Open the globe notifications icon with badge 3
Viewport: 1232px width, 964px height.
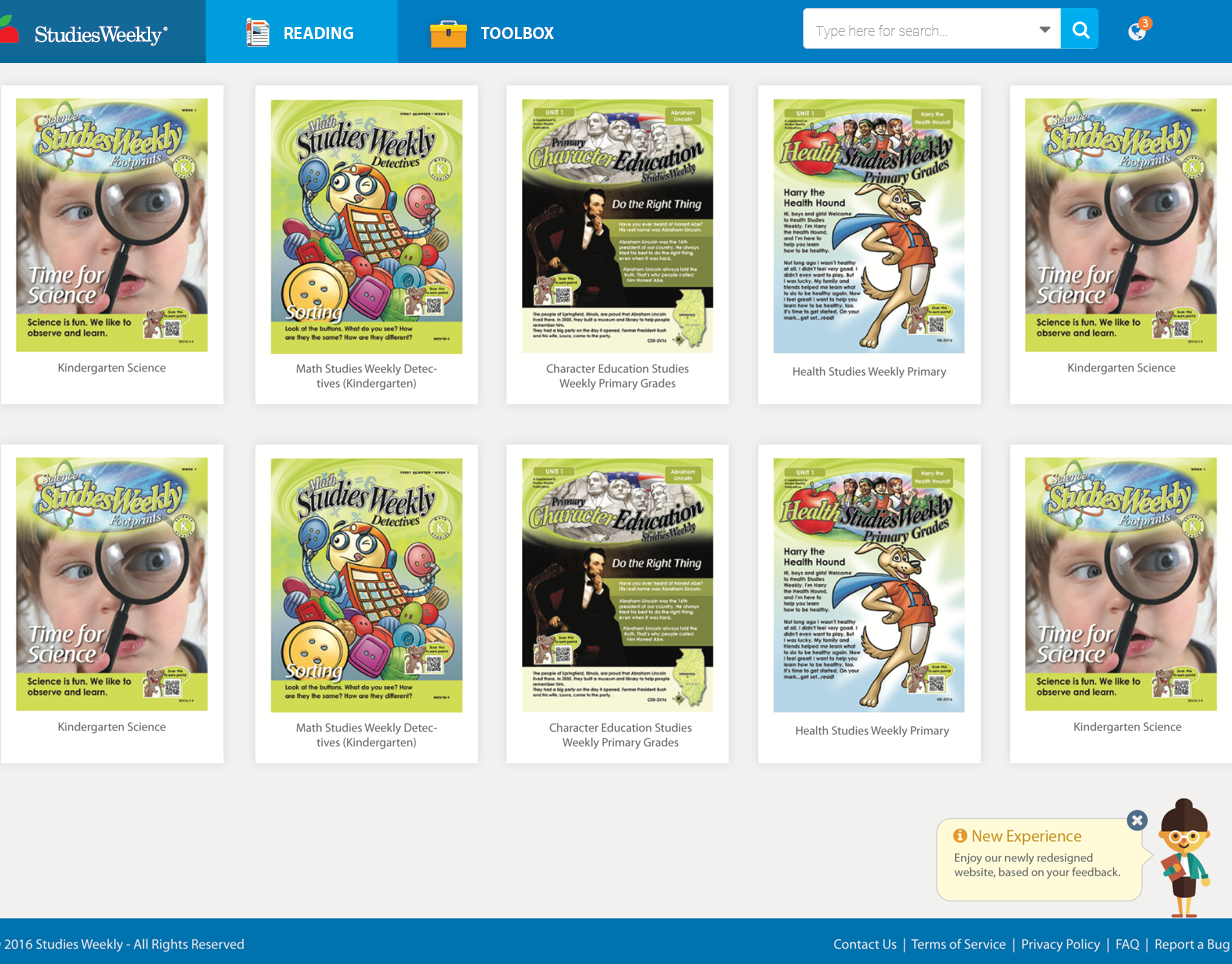coord(1138,30)
